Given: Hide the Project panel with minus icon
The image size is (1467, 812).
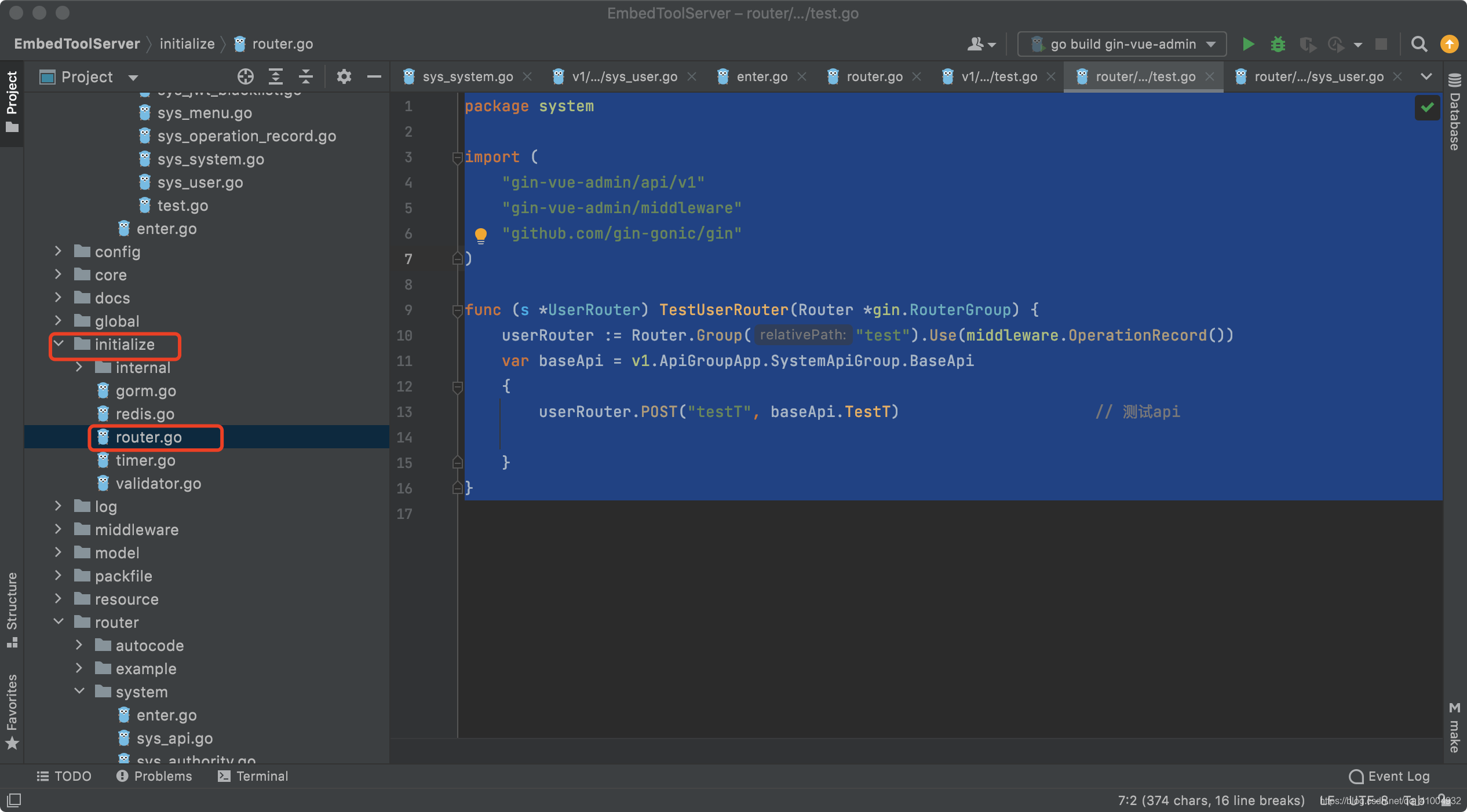Looking at the screenshot, I should (x=374, y=76).
